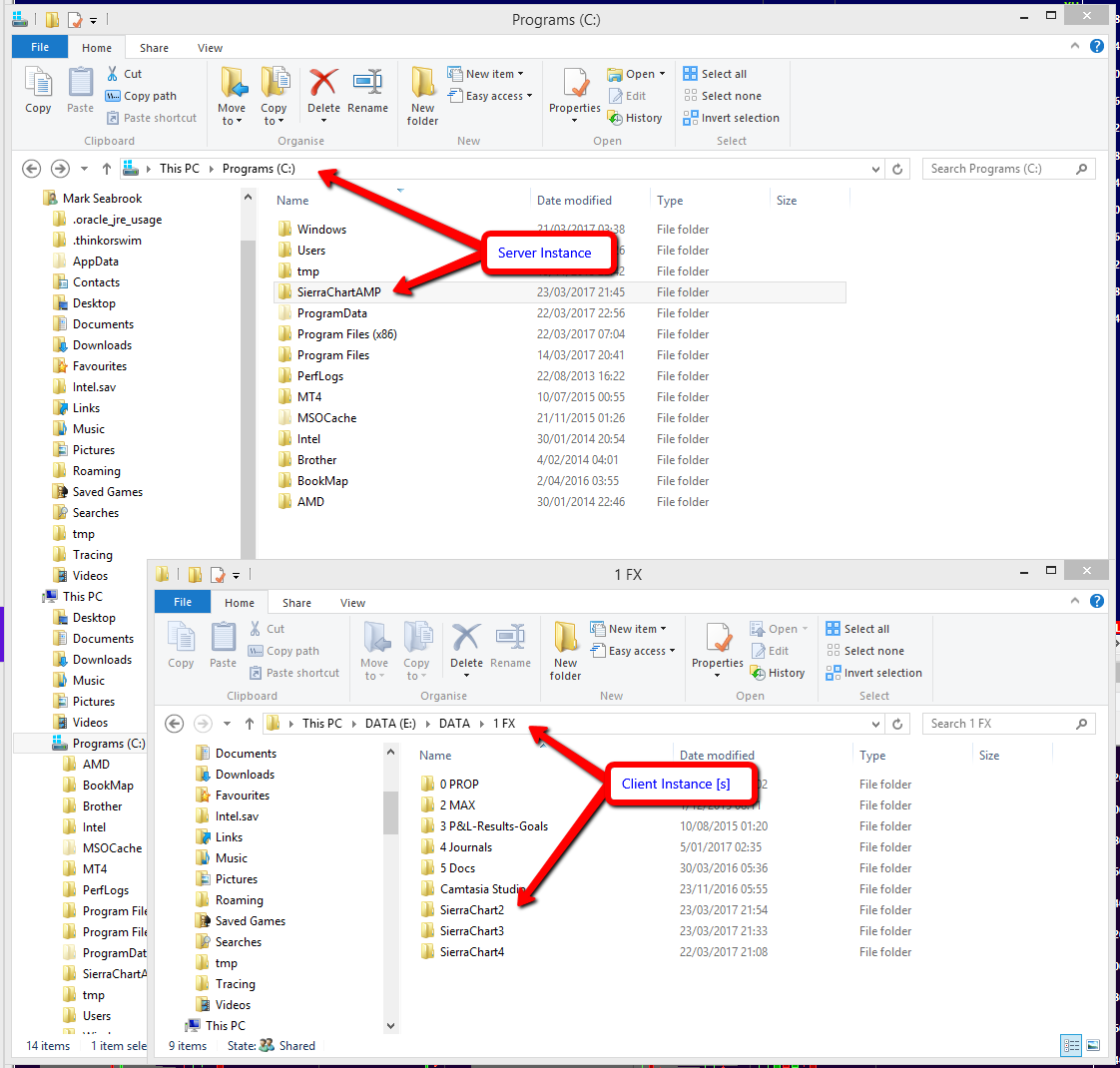
Task: Click Copy to in Programs (C:) ribbon
Action: click(x=274, y=96)
